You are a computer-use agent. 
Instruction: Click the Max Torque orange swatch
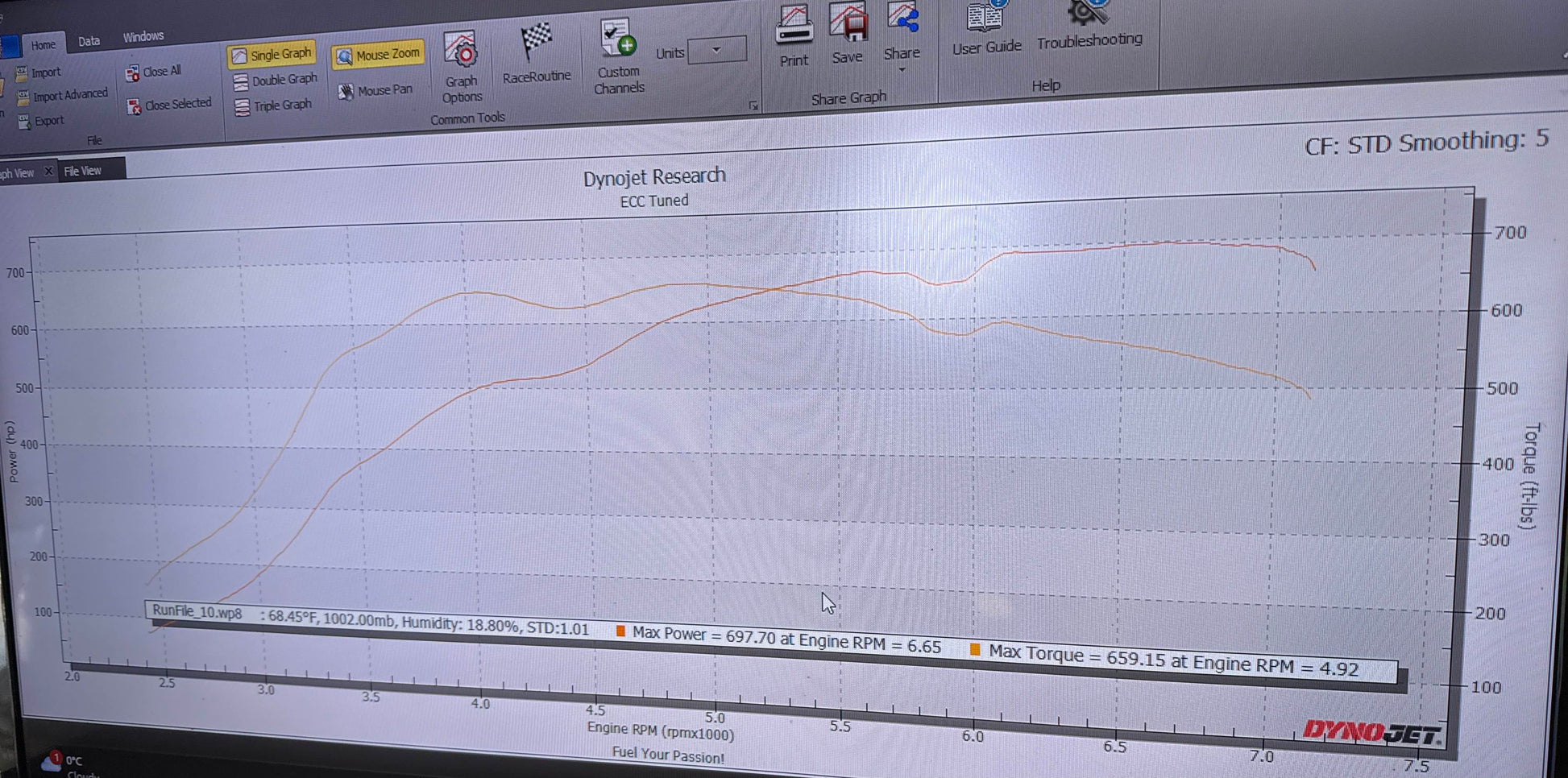click(975, 649)
